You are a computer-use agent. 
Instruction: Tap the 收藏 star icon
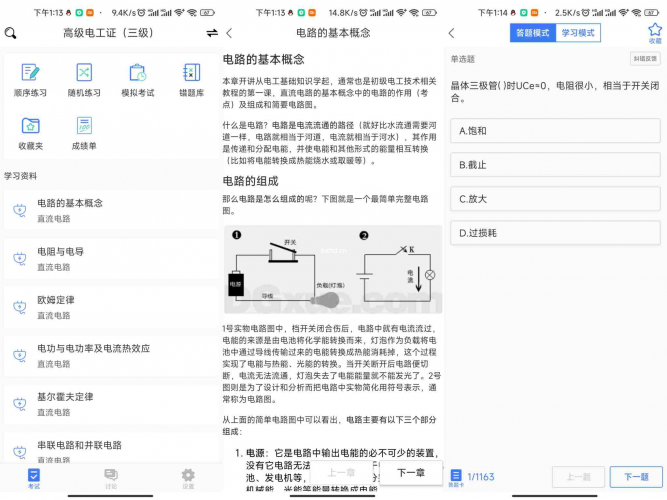pos(655,33)
